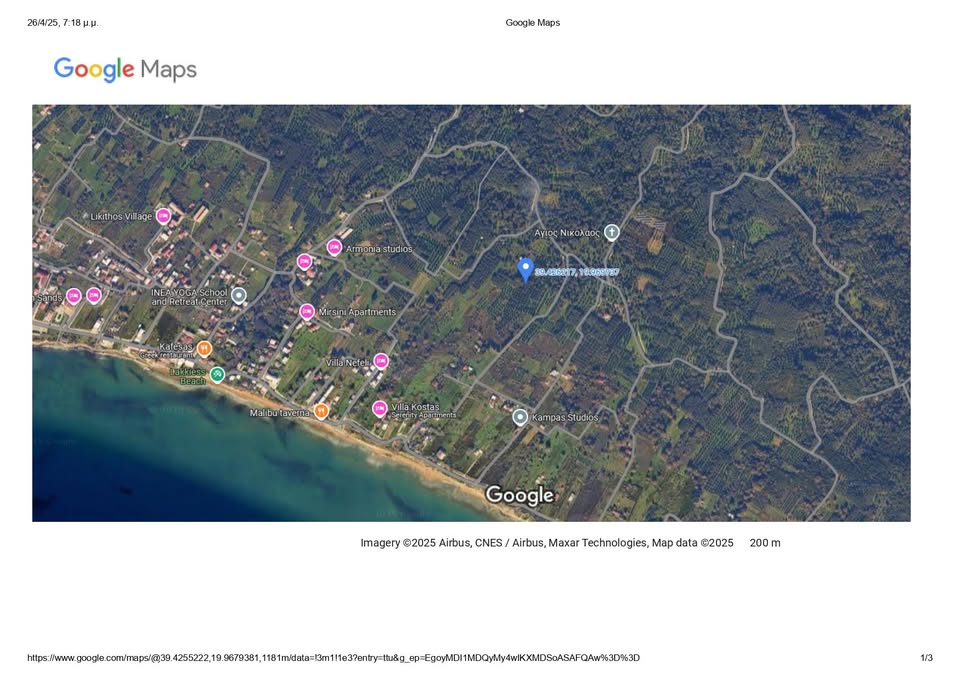The height and width of the screenshot is (679, 960).
Task: Click the Mirsini Apartments hotel pin
Action: pyautogui.click(x=307, y=312)
